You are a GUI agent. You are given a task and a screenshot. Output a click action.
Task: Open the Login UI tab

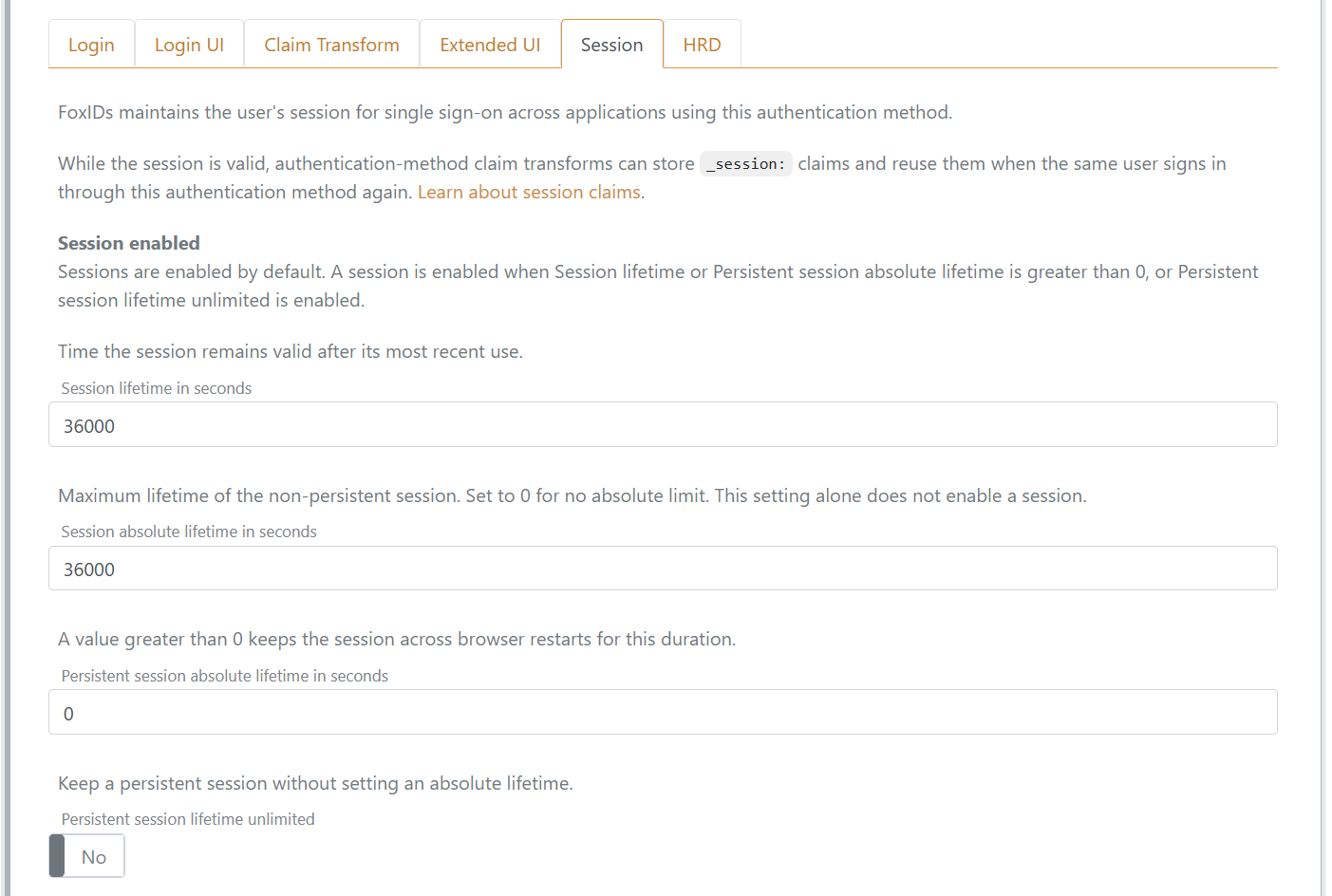(x=189, y=45)
